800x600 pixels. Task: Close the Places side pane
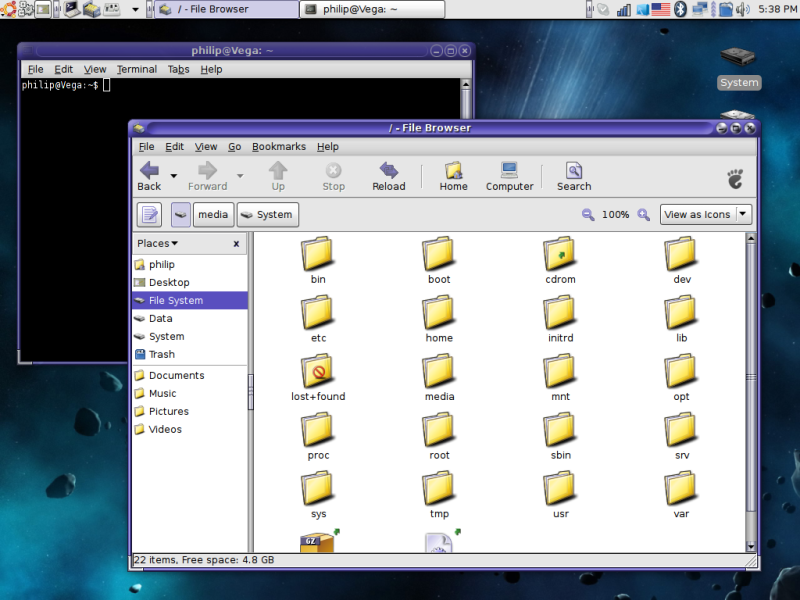coord(236,244)
